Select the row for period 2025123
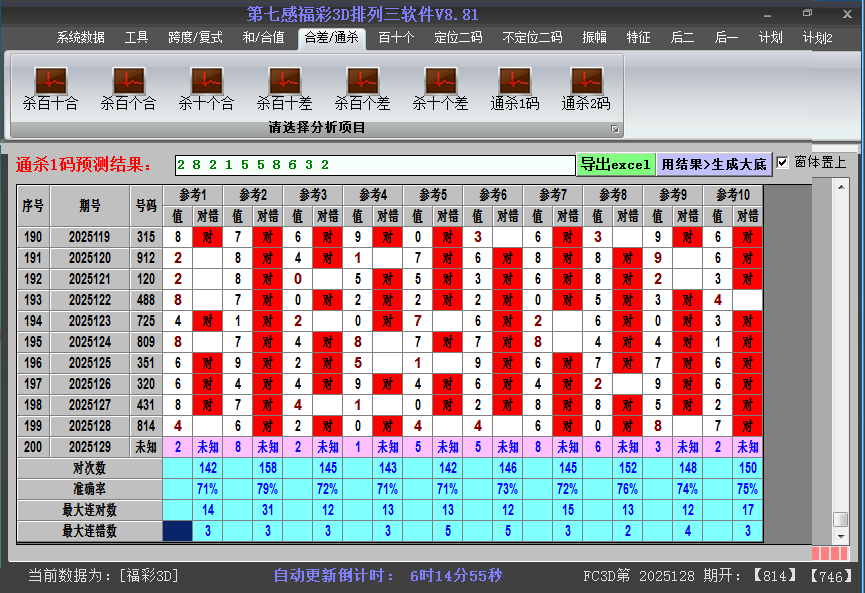This screenshot has width=865, height=593. click(x=389, y=321)
